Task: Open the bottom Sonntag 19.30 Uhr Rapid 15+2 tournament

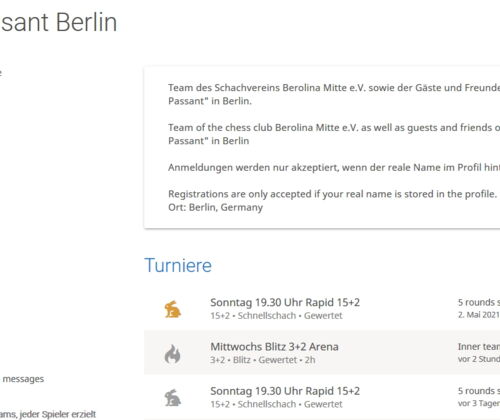Action: click(285, 391)
